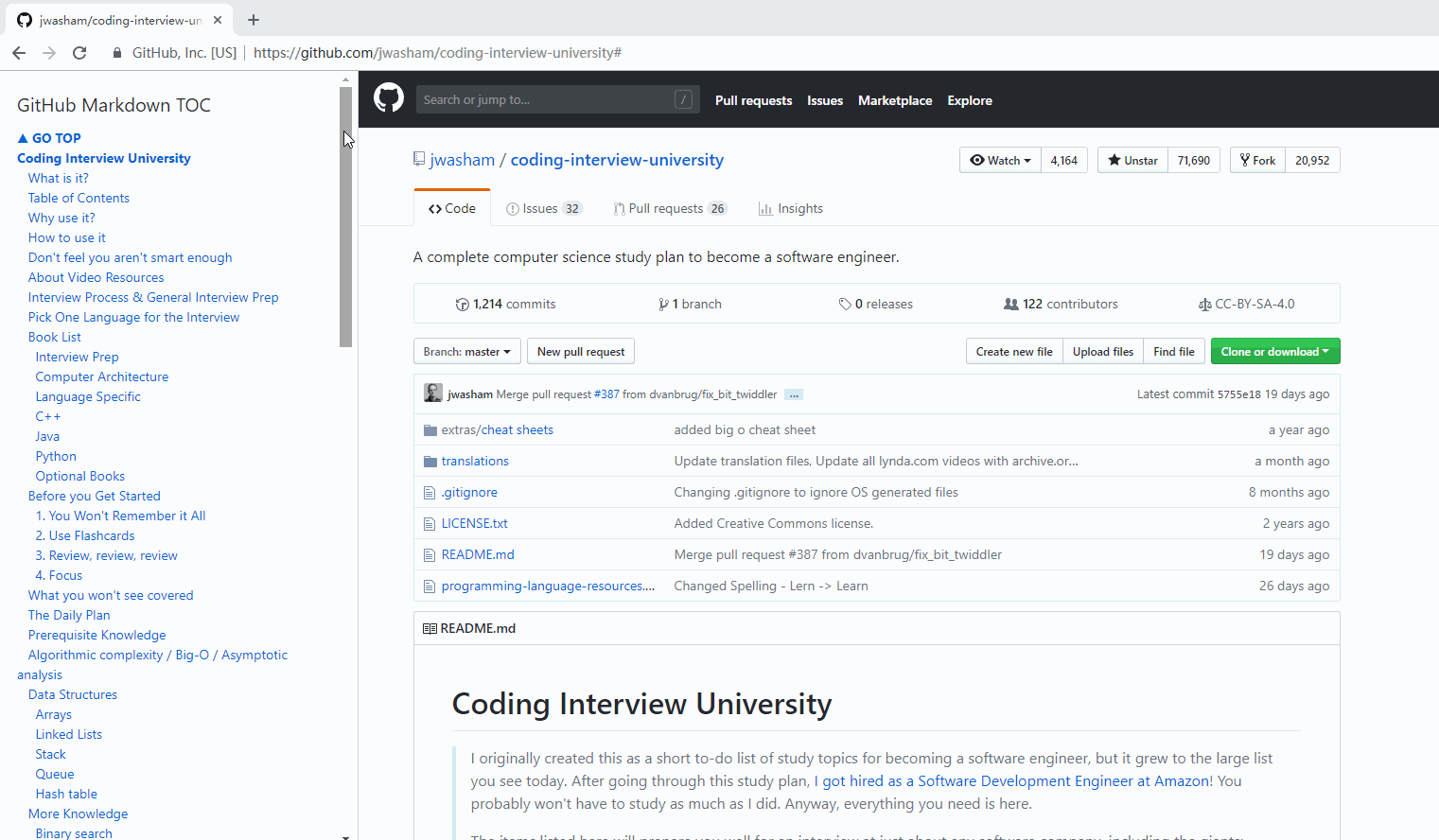View 1,214 commits
Screen dimensions: 1439x840
pos(505,305)
